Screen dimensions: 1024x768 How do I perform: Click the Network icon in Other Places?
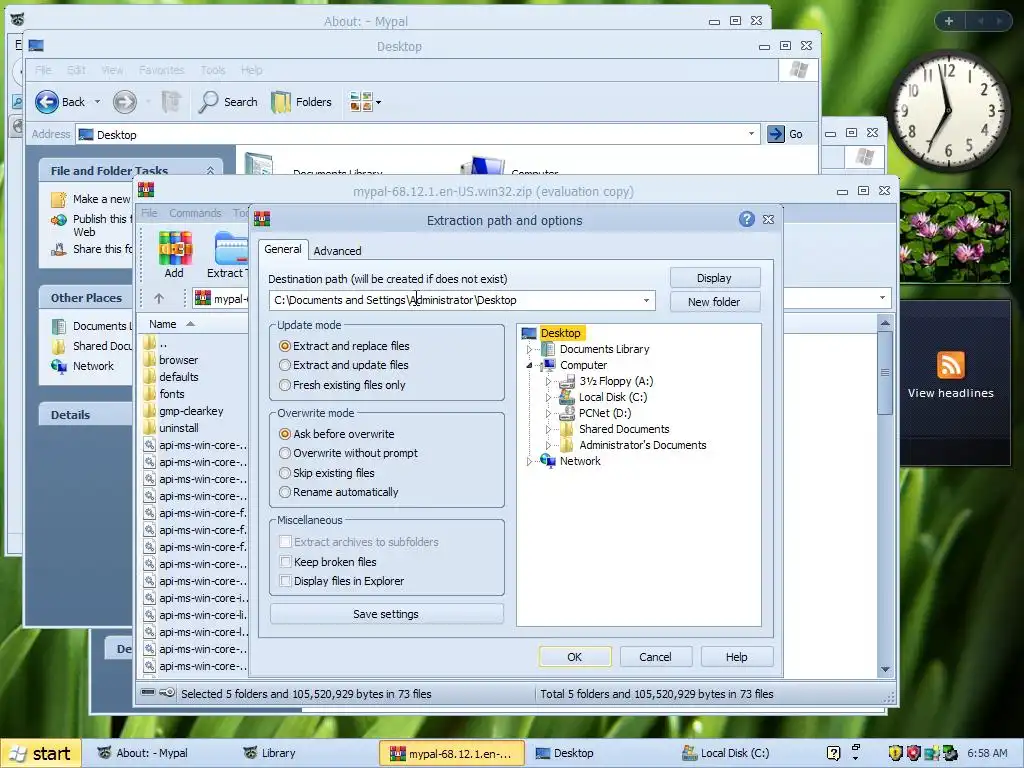click(59, 366)
